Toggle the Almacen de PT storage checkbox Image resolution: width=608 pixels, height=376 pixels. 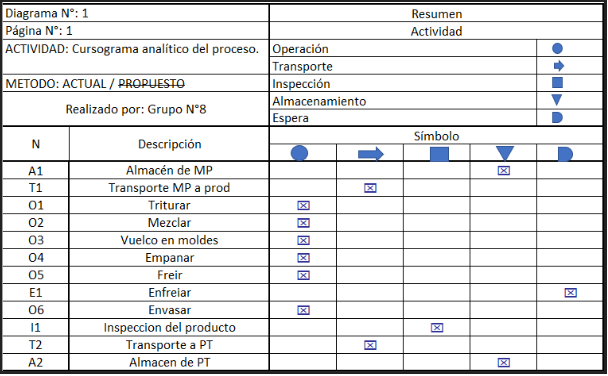click(x=504, y=362)
